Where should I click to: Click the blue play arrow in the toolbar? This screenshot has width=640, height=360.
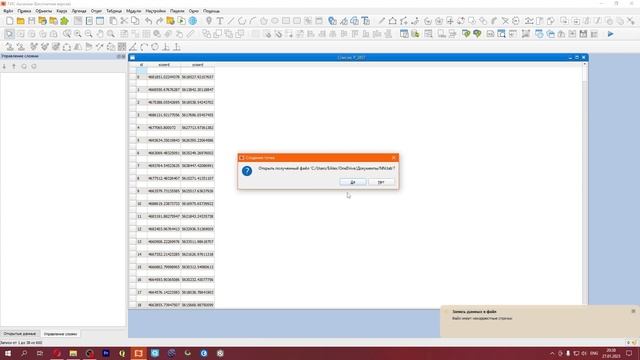[611, 34]
